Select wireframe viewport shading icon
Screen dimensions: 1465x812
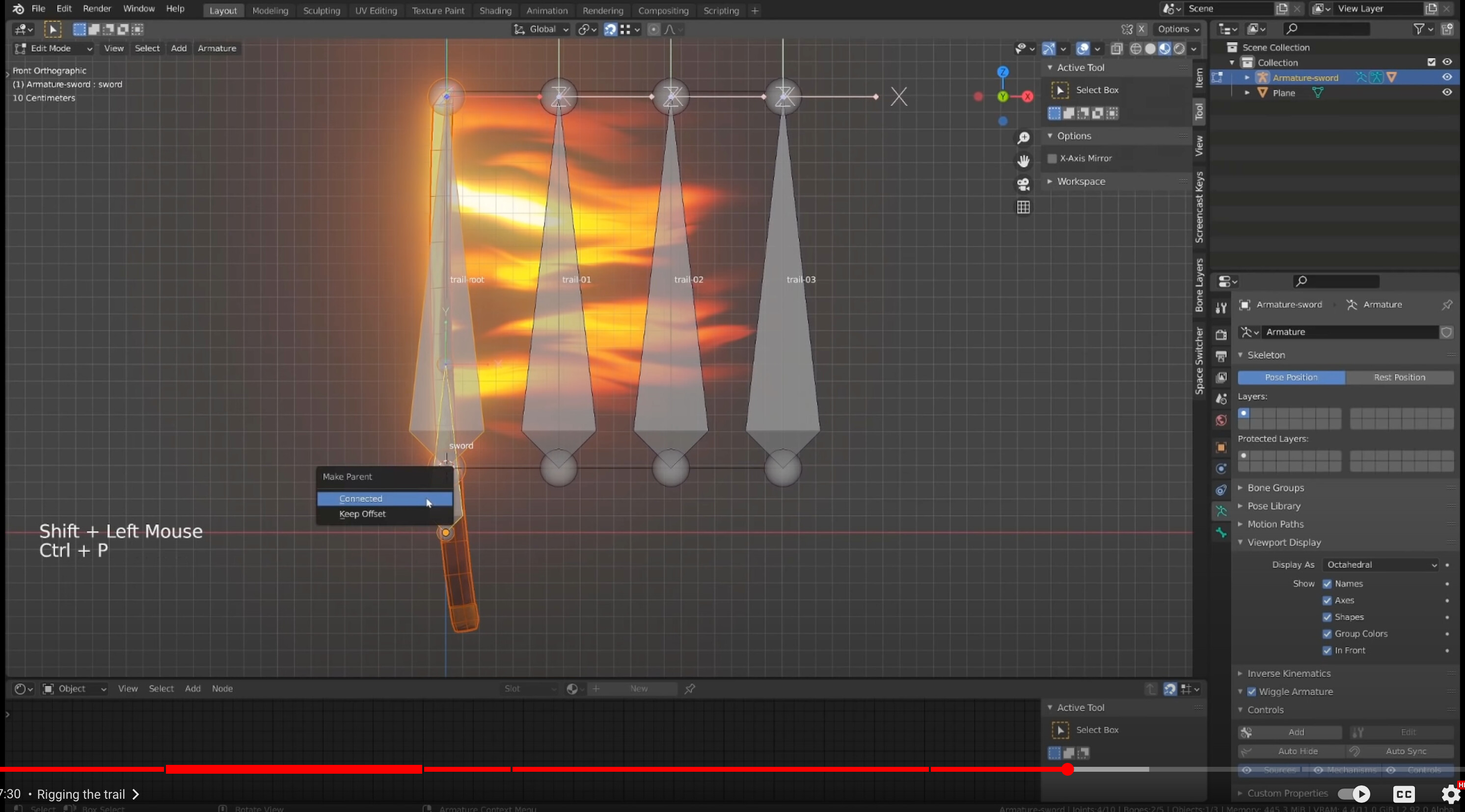coord(1136,49)
